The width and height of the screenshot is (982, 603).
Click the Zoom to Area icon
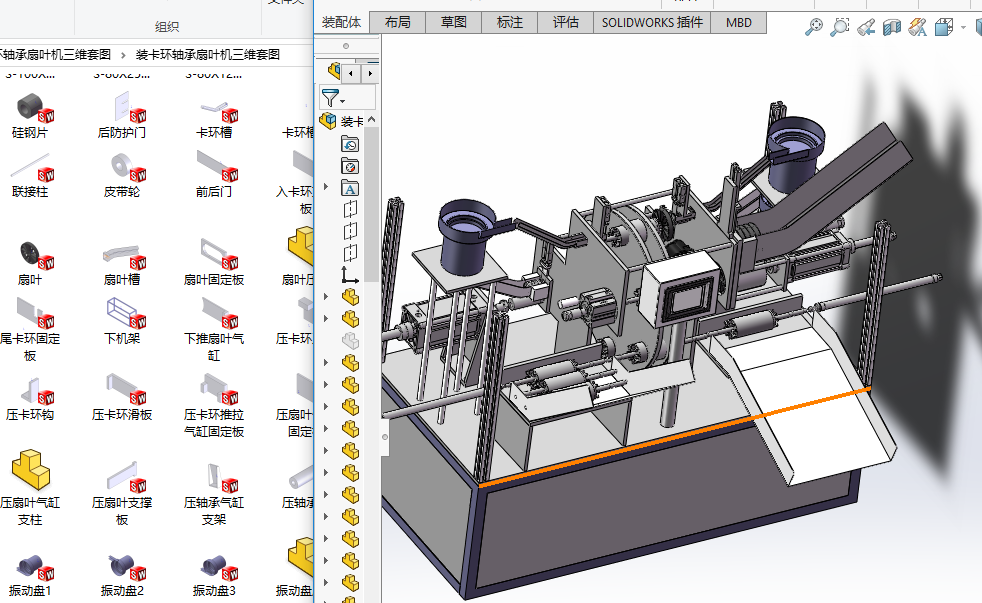(840, 27)
